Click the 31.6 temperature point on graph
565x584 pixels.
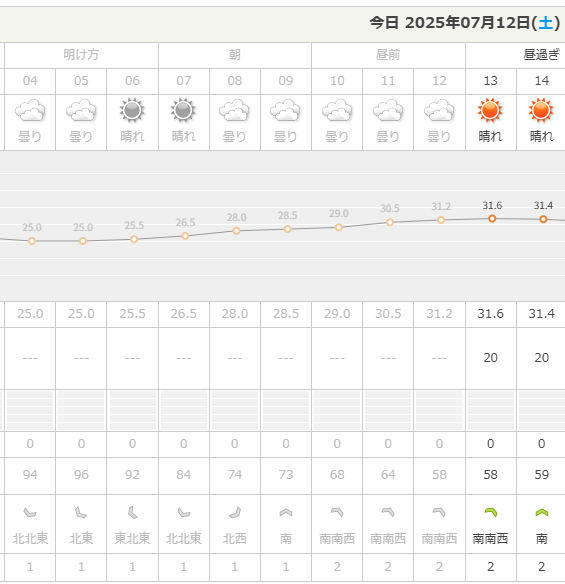[492, 219]
